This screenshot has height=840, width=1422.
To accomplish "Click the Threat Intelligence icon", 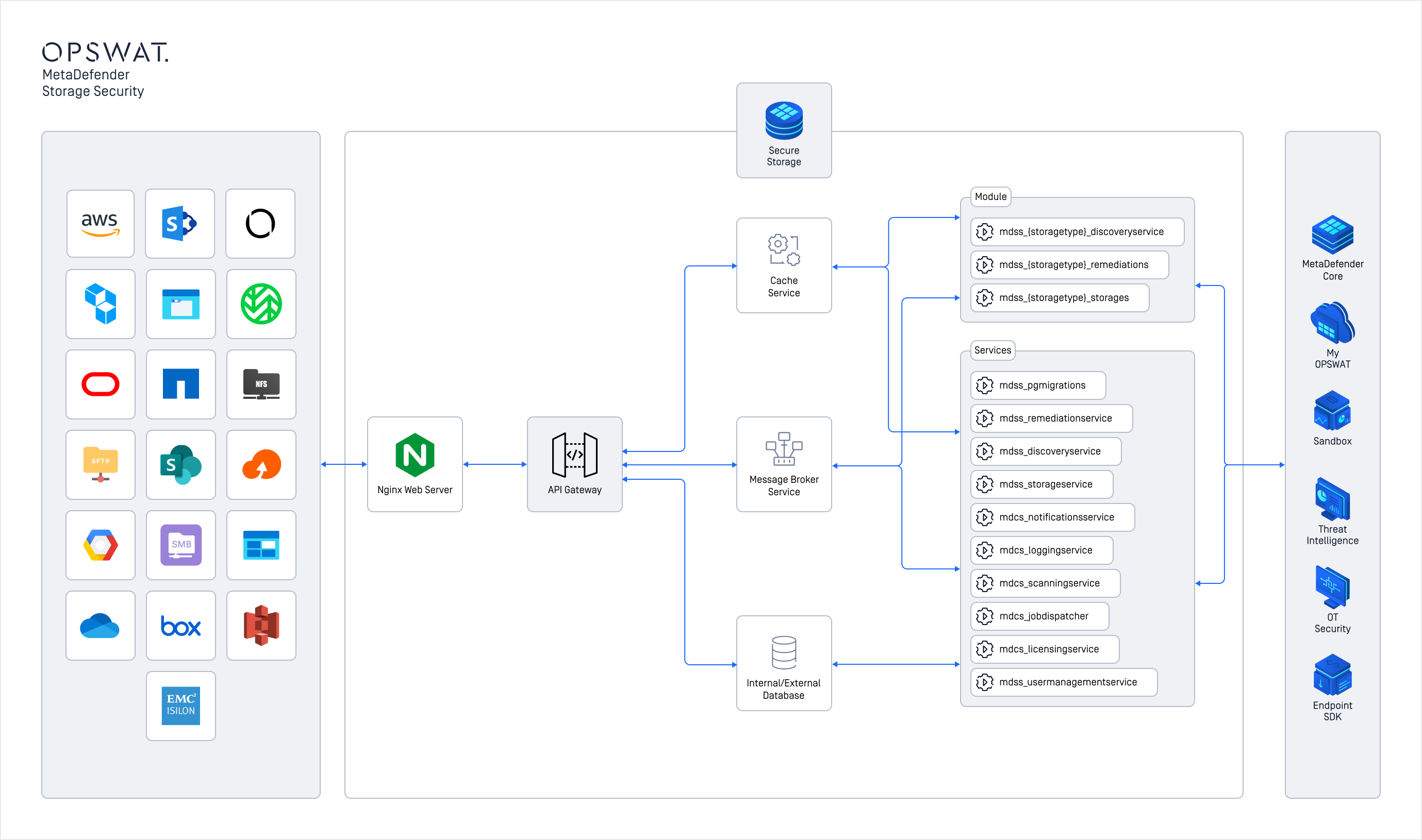I will (1332, 499).
